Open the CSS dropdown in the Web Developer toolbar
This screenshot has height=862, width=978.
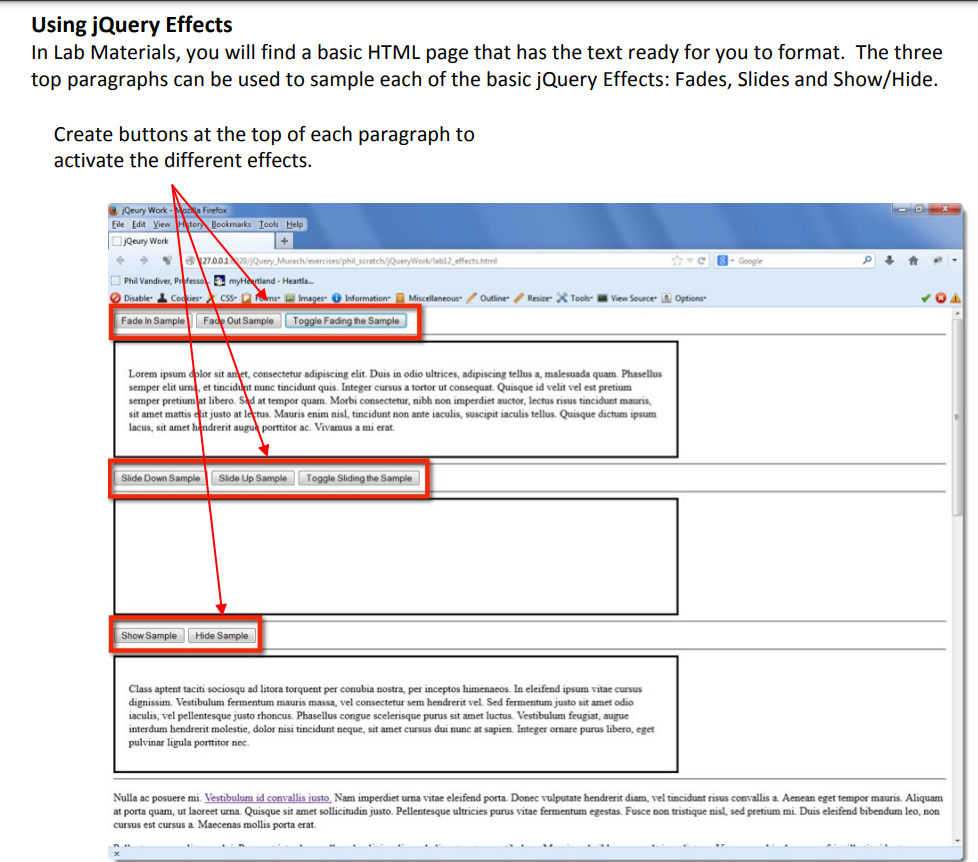(x=227, y=298)
